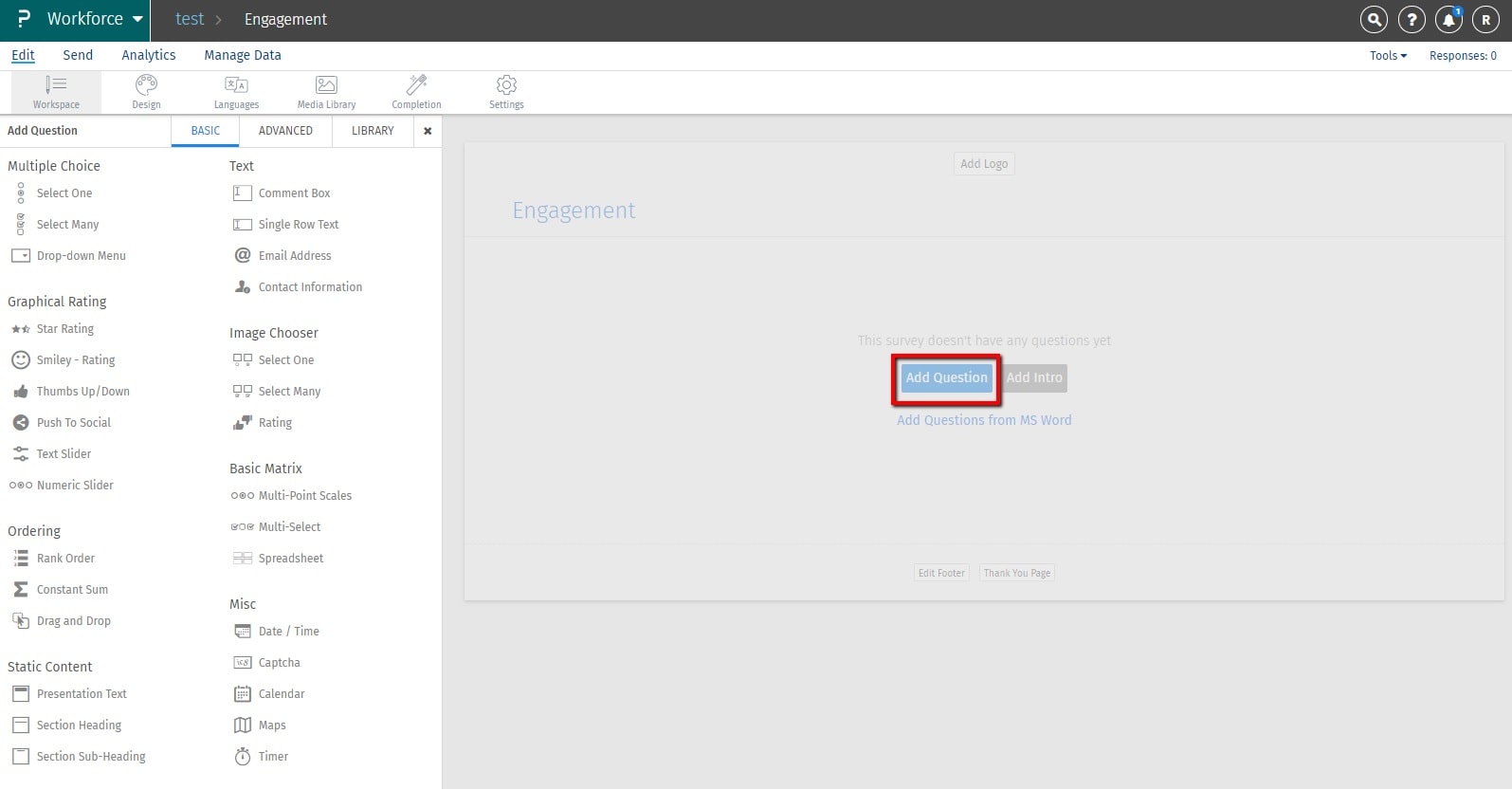The image size is (1512, 790).
Task: Add a Section Heading element
Action: click(x=66, y=726)
